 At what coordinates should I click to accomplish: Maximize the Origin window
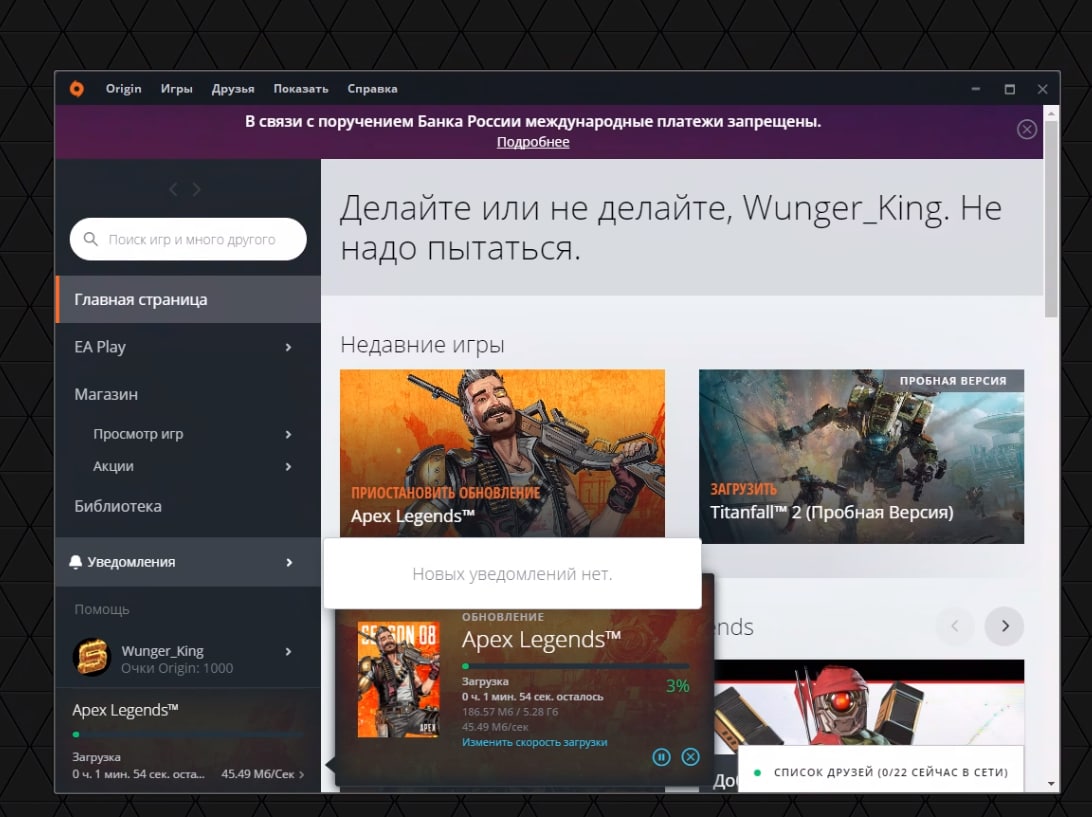(1009, 88)
